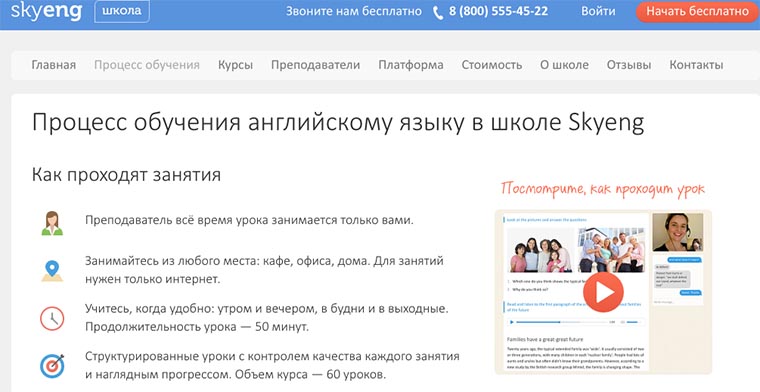Image resolution: width=760 pixels, height=392 pixels.
Task: Click left family photo in lesson preview
Action: coord(541,250)
